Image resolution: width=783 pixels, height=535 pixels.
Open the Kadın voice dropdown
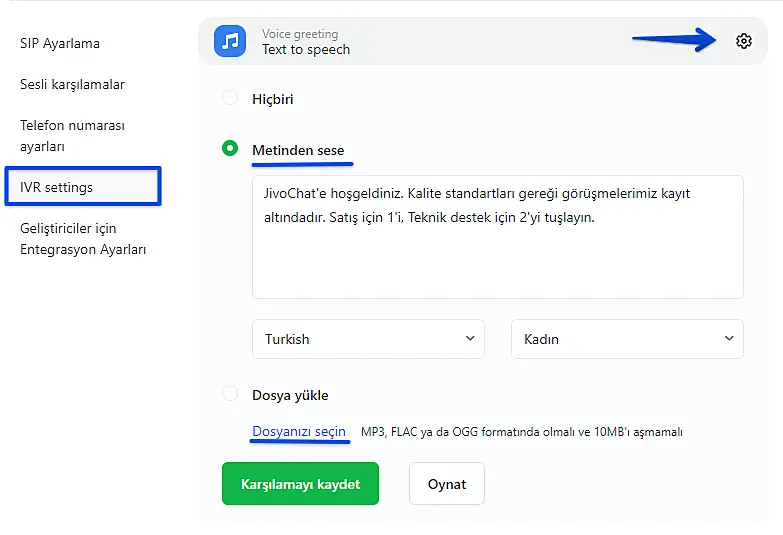point(627,339)
